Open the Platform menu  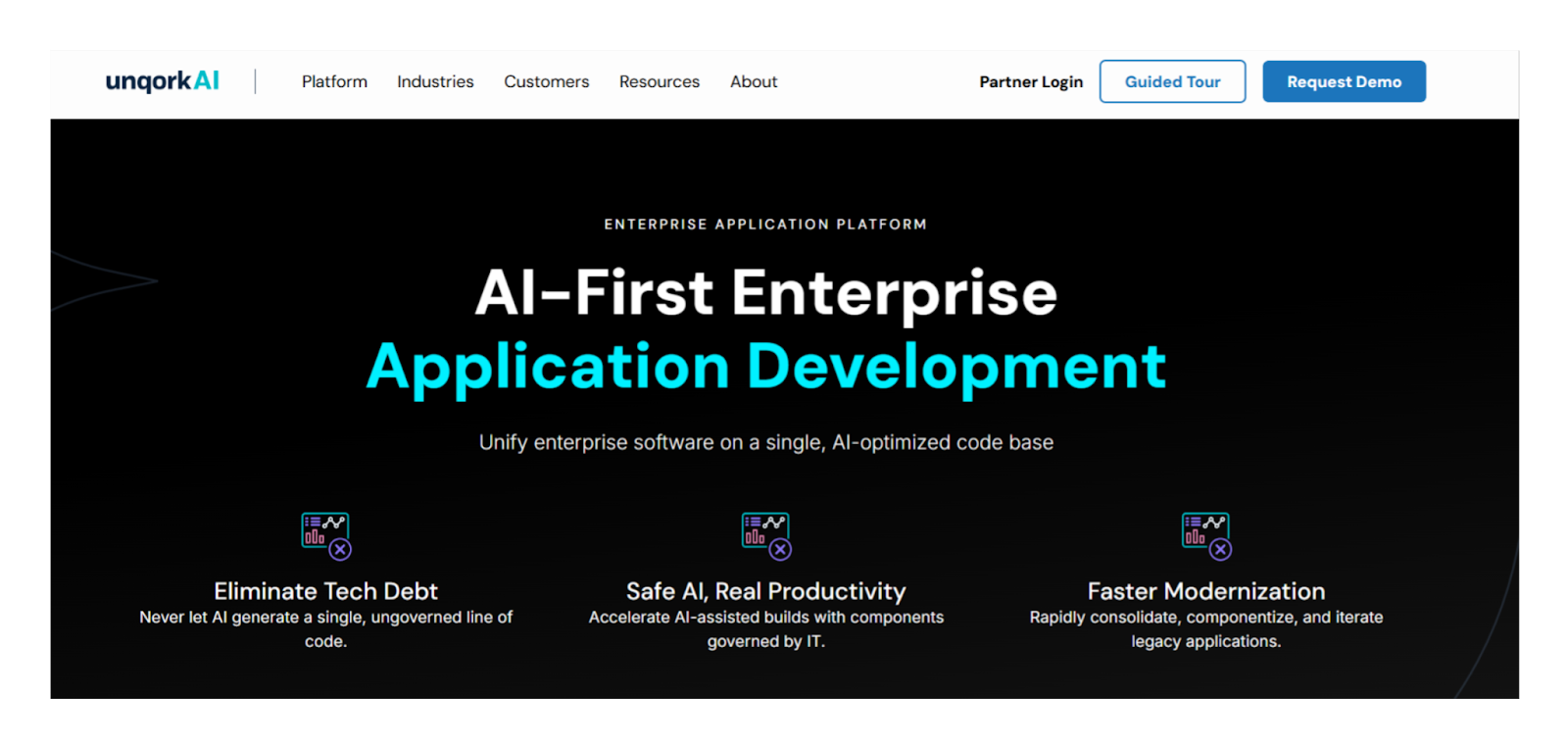tap(334, 81)
